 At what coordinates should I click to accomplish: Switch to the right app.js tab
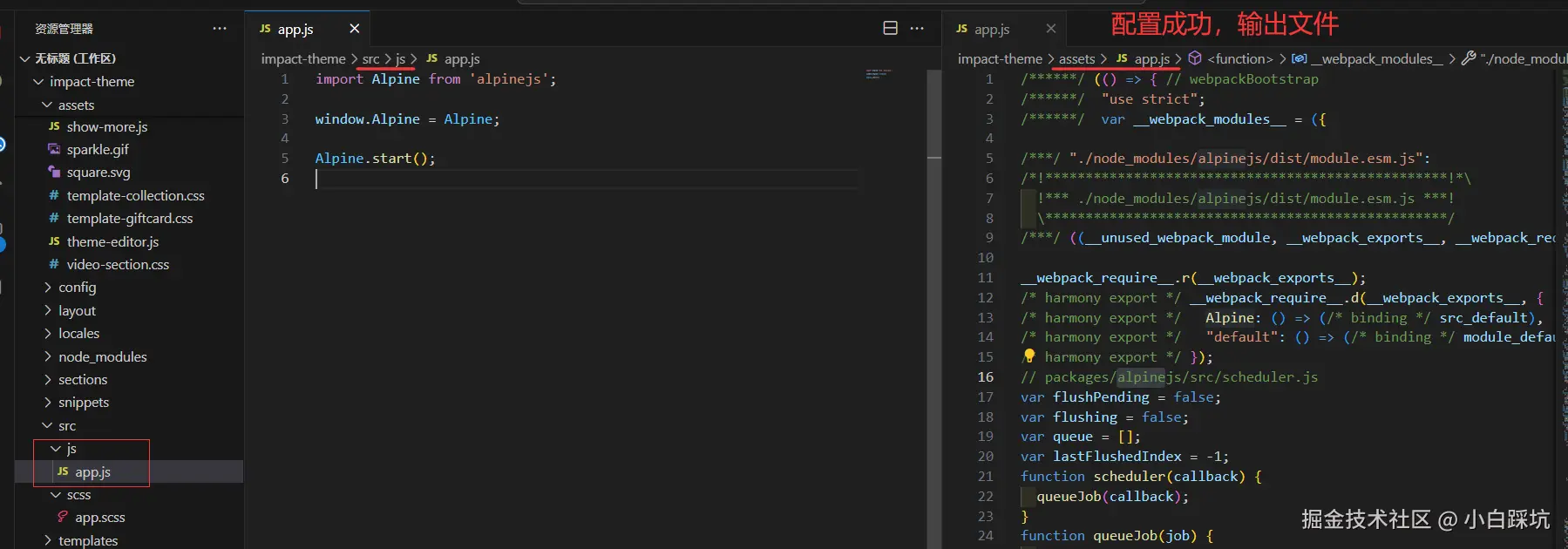tap(992, 29)
